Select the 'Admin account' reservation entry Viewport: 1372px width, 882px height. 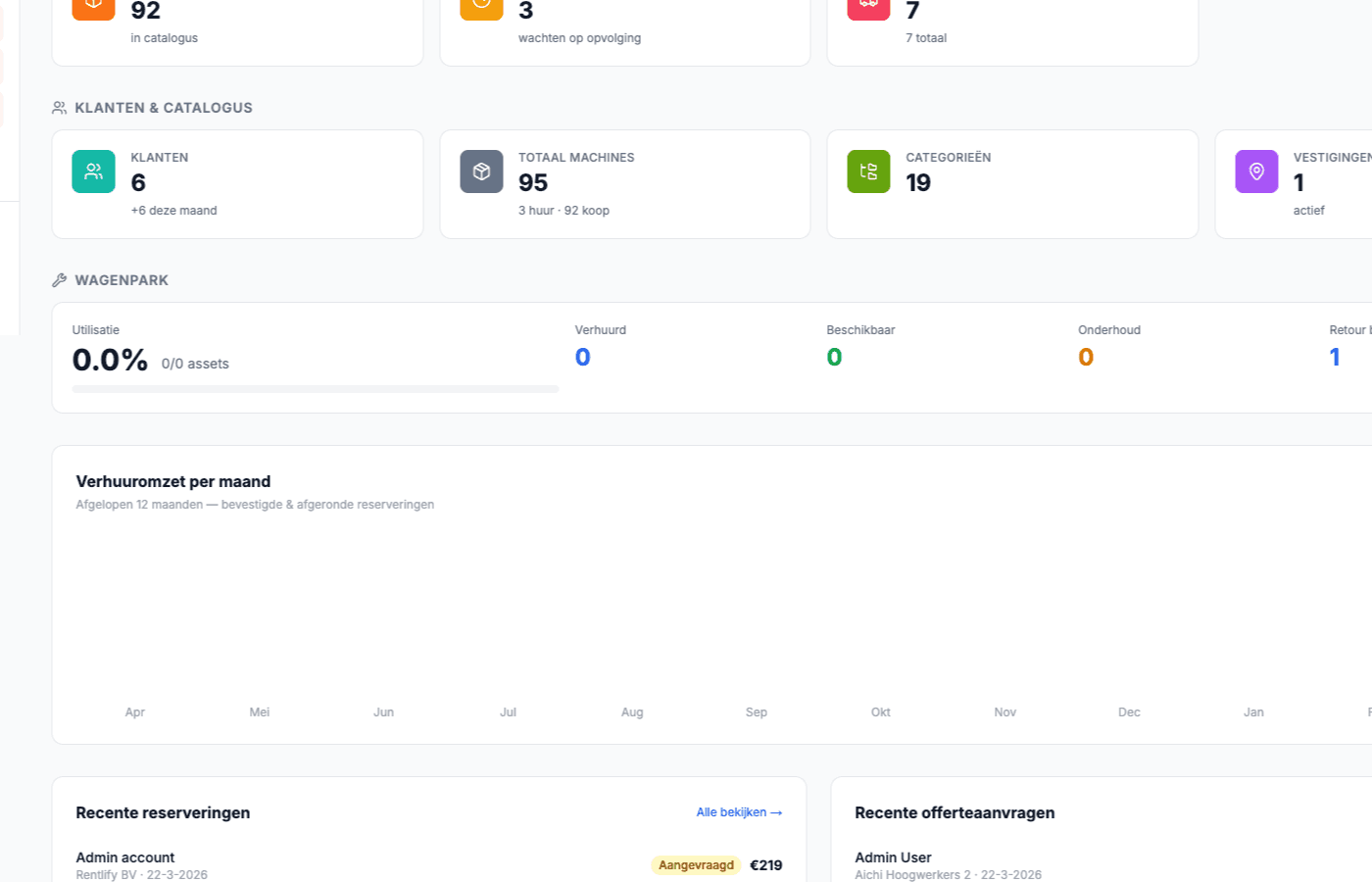point(124,857)
